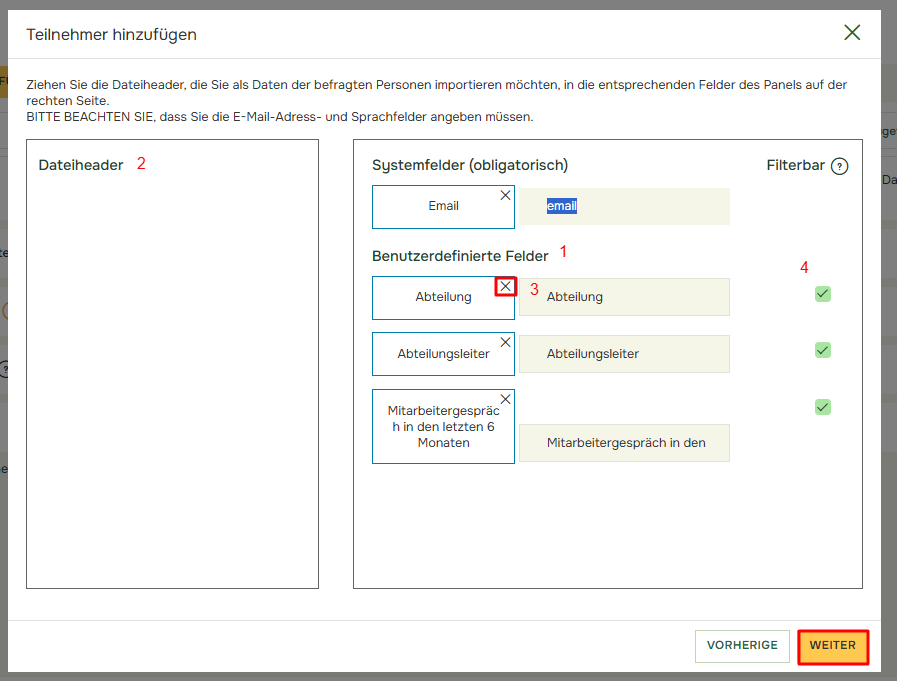Viewport: 897px width, 681px height.
Task: Remove the Email header mapping
Action: click(x=505, y=196)
